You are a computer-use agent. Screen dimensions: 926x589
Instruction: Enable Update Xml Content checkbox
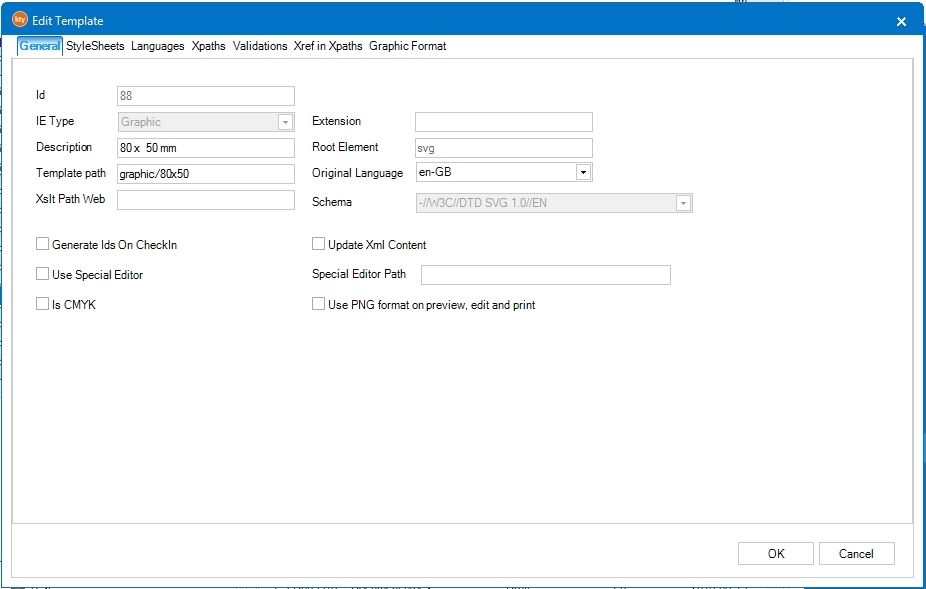tap(319, 244)
